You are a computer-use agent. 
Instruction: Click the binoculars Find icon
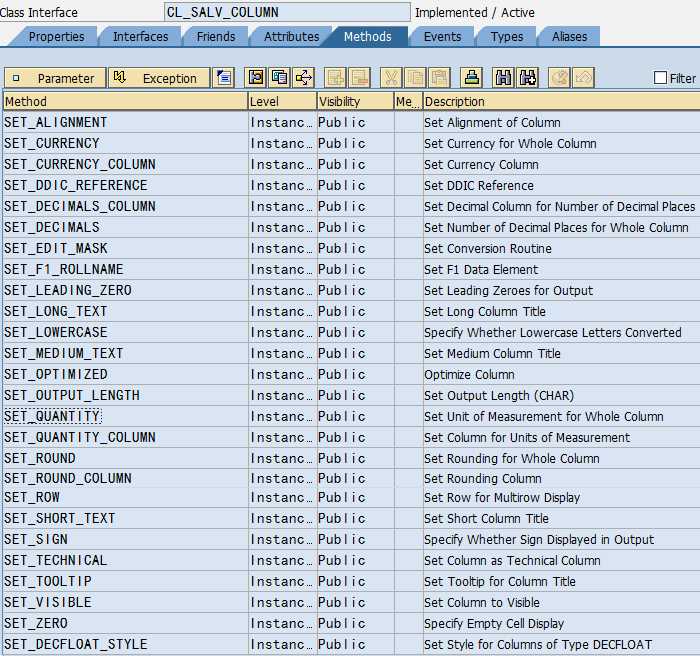pyautogui.click(x=503, y=78)
